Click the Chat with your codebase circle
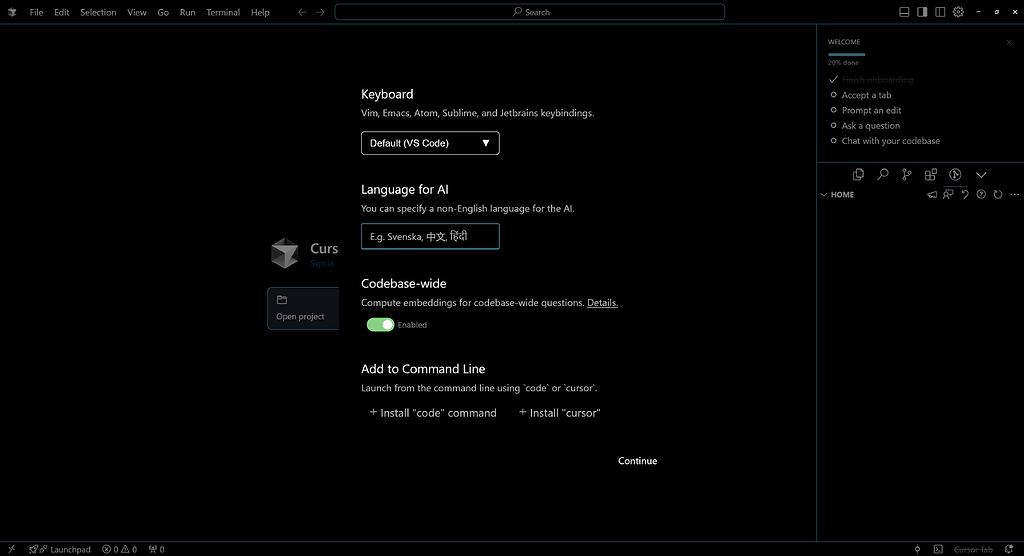Viewport: 1024px width, 556px height. click(x=833, y=140)
